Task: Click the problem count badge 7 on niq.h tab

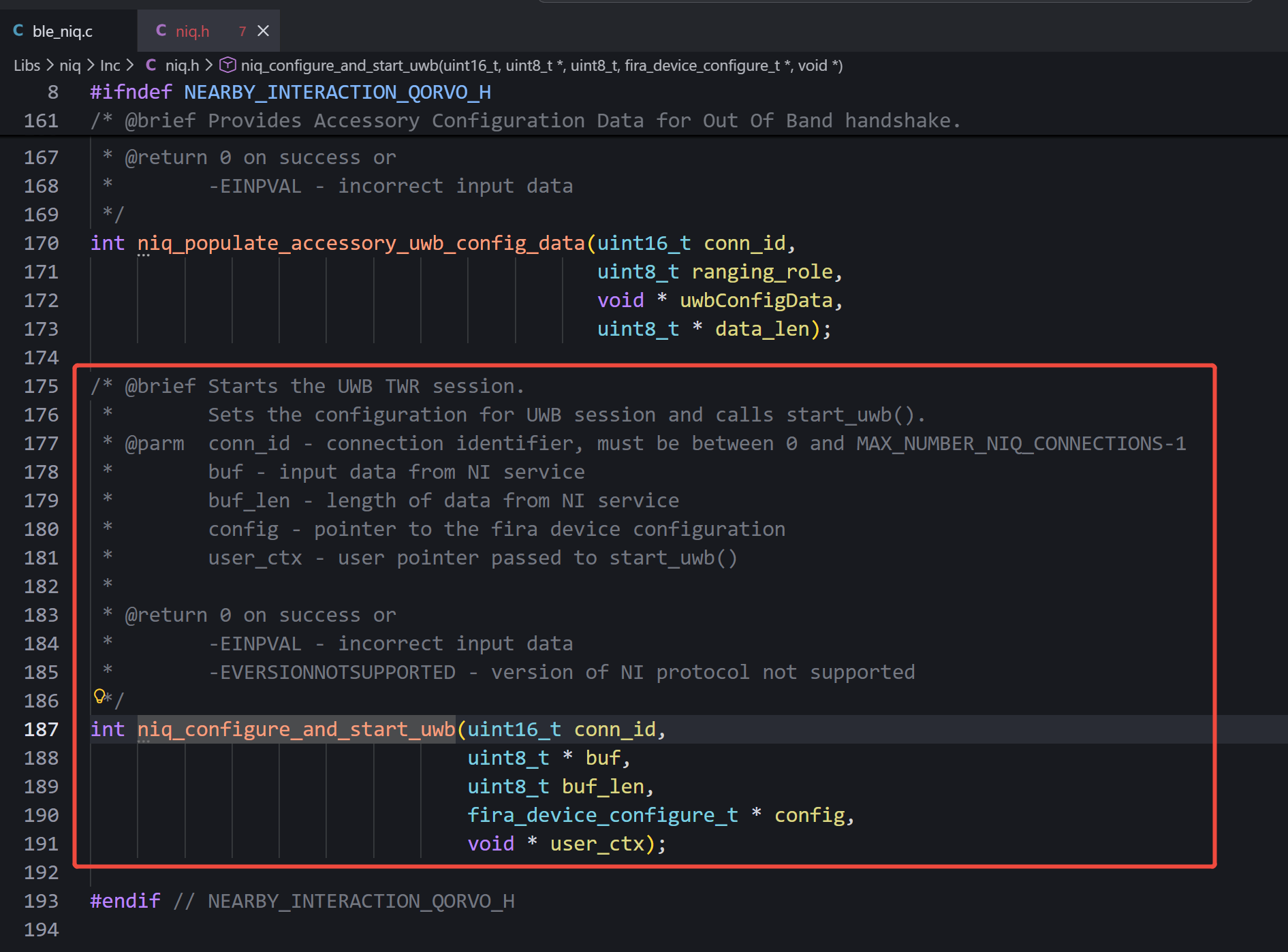Action: click(x=242, y=31)
